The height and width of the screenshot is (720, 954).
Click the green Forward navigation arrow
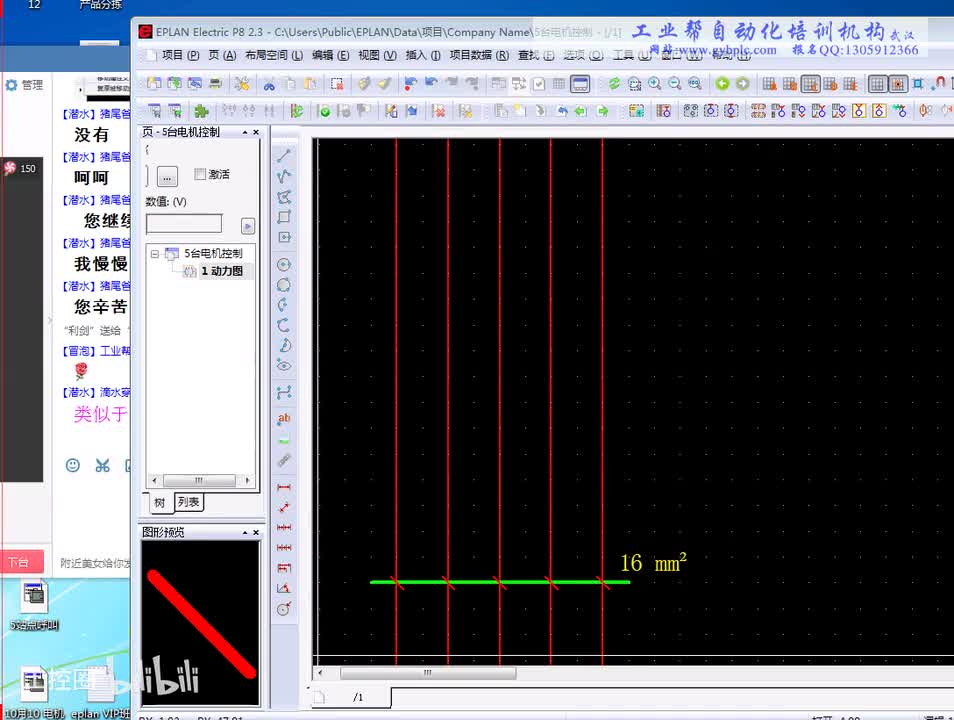coord(742,83)
